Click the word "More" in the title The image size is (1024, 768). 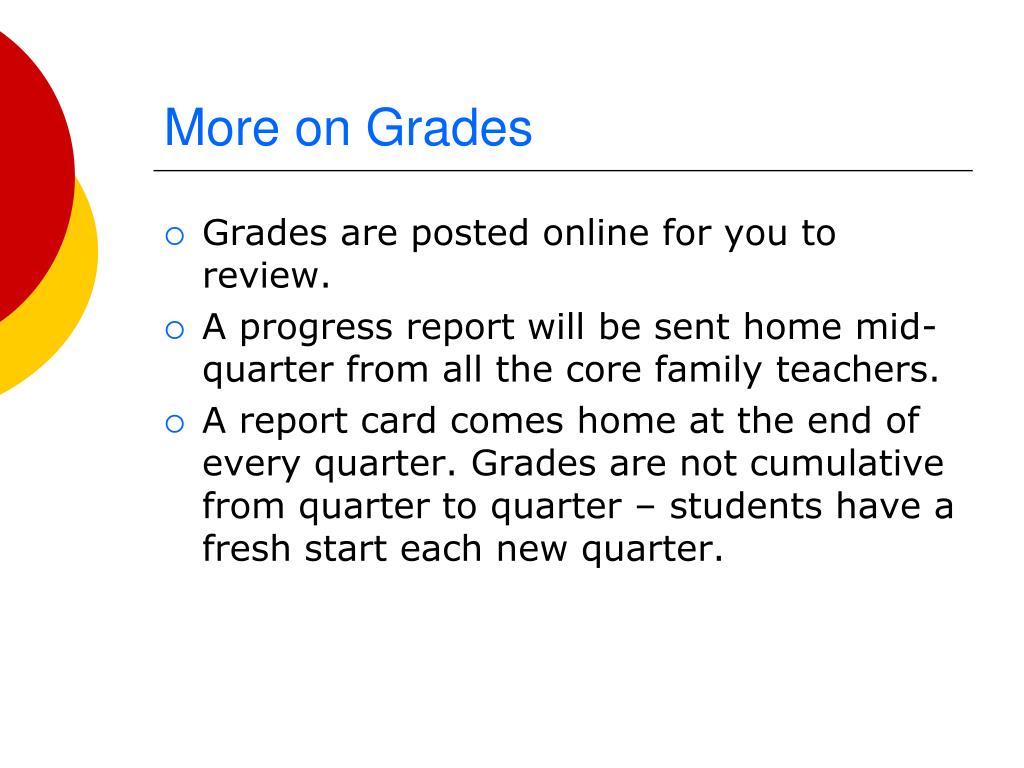tap(221, 127)
